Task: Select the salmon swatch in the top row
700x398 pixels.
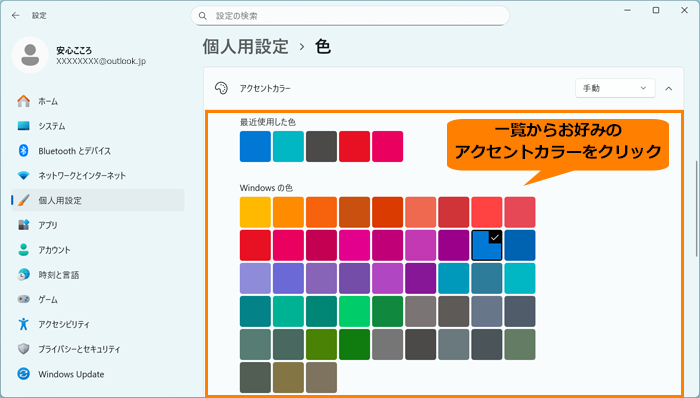Action: tap(421, 212)
